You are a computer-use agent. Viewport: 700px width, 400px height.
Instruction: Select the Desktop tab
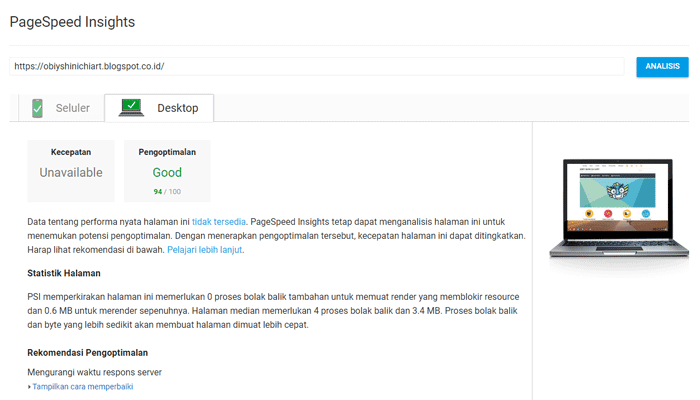pos(159,108)
